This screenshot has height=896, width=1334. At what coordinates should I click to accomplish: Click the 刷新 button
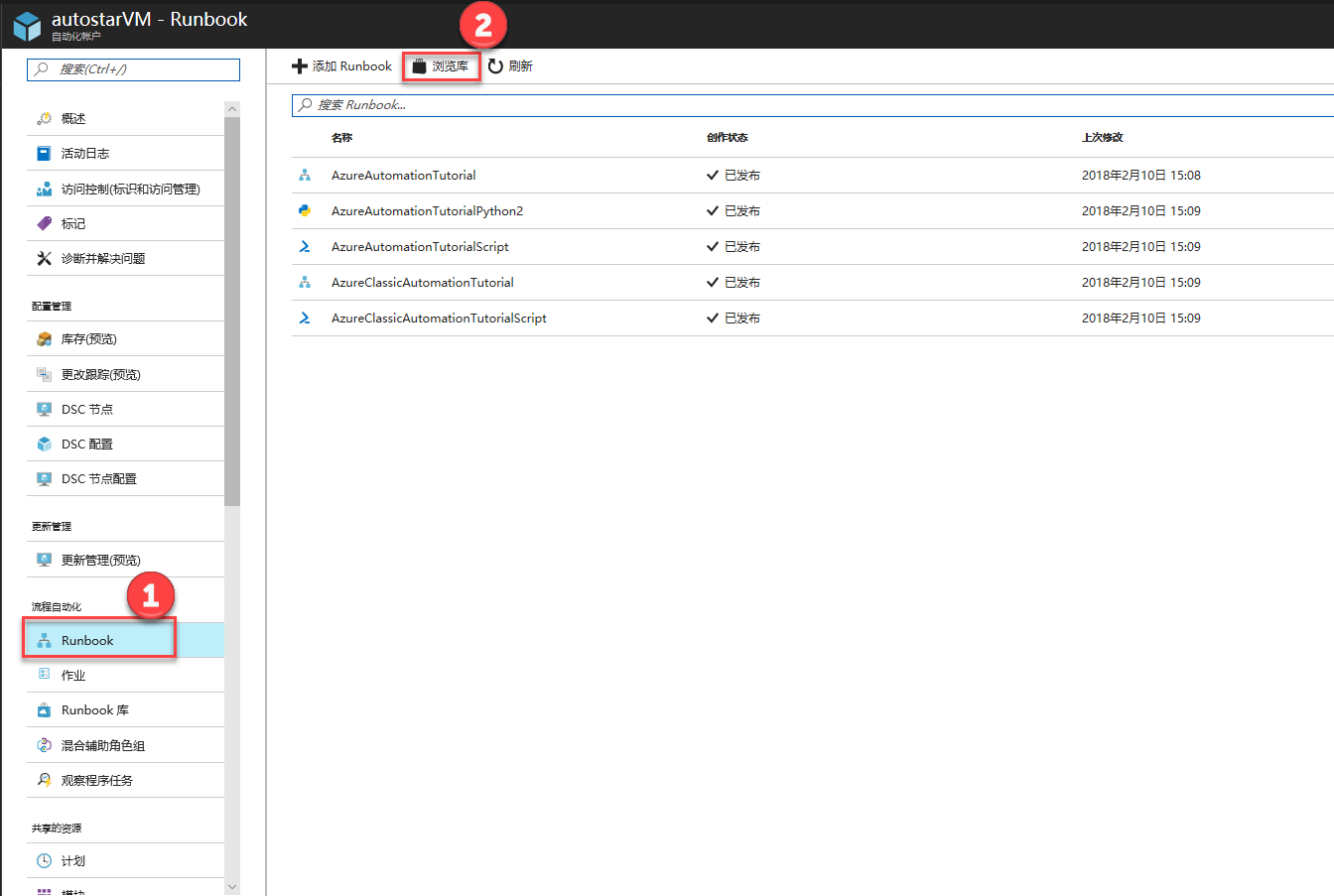[510, 66]
